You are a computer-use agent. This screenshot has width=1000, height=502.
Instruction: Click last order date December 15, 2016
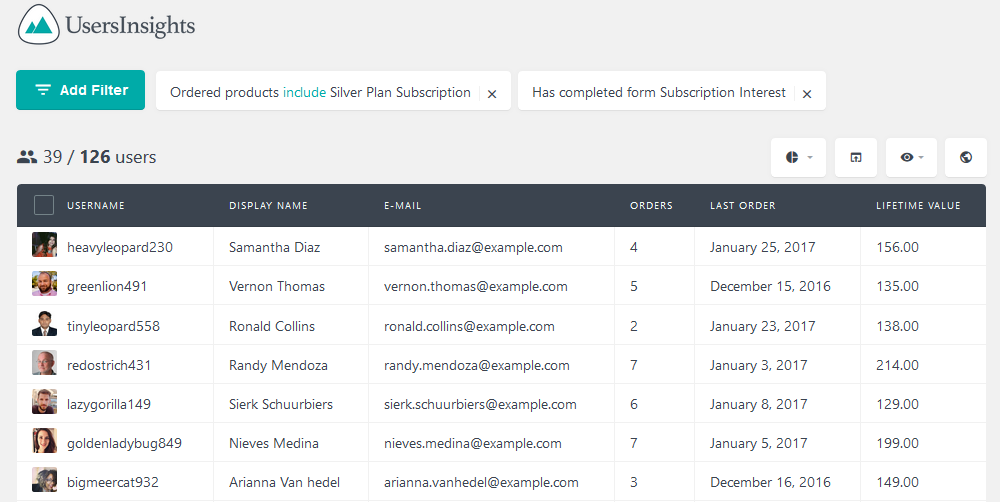coord(770,286)
